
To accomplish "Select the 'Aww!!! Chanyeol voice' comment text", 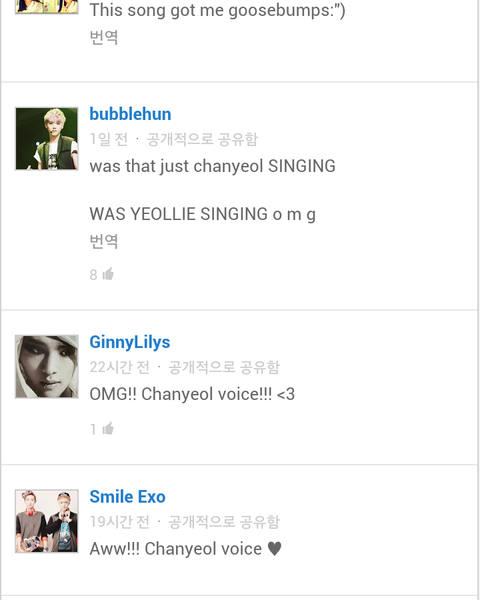I will pyautogui.click(x=186, y=549).
